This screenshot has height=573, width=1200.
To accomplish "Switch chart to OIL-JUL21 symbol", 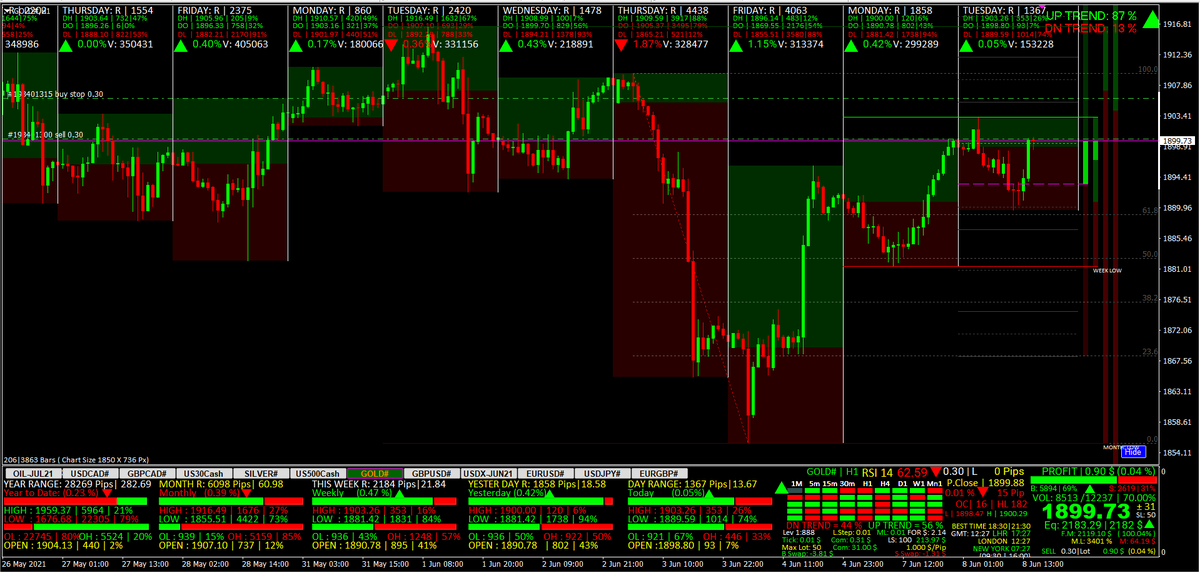I will 32,473.
